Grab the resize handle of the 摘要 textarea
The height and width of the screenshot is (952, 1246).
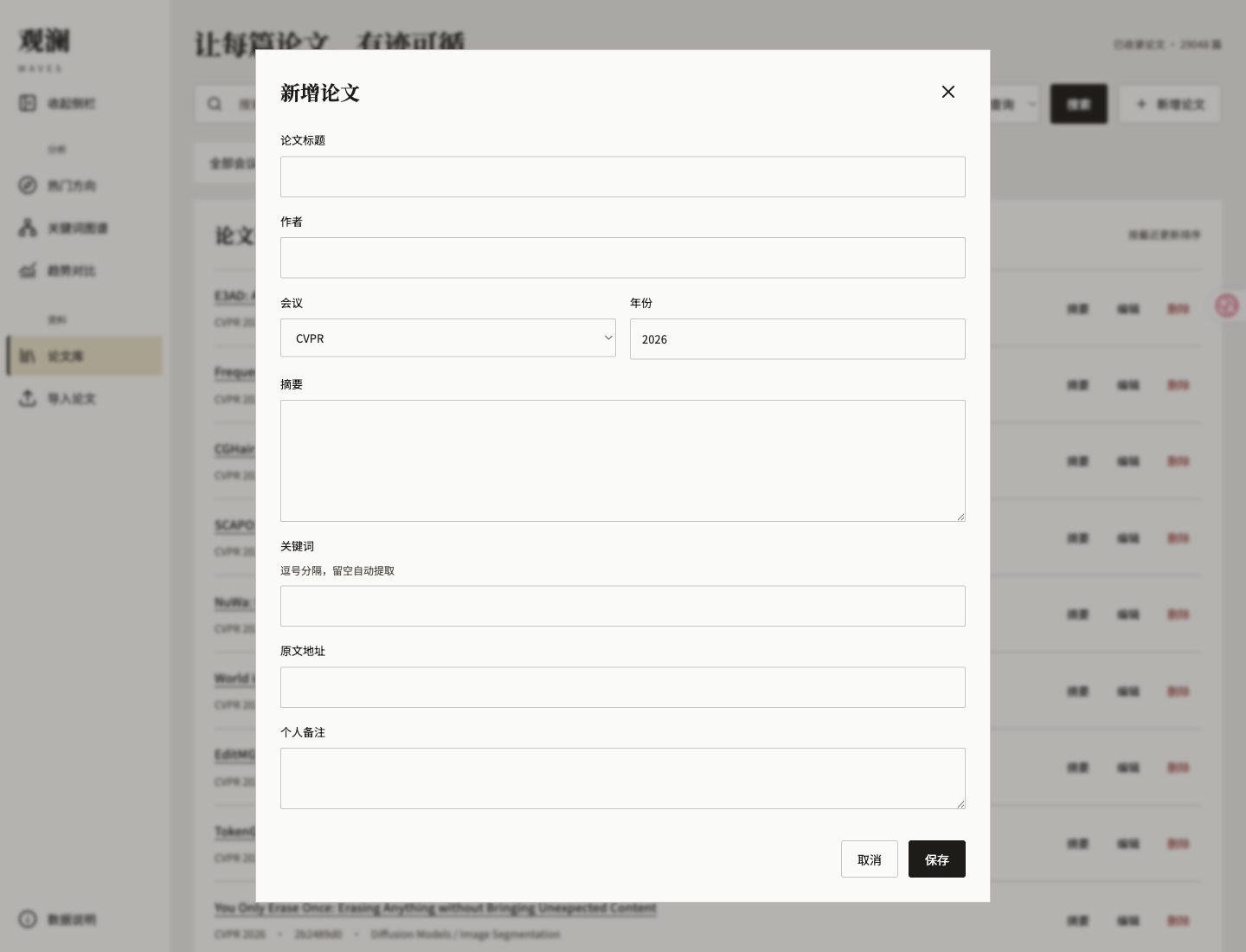[960, 517]
